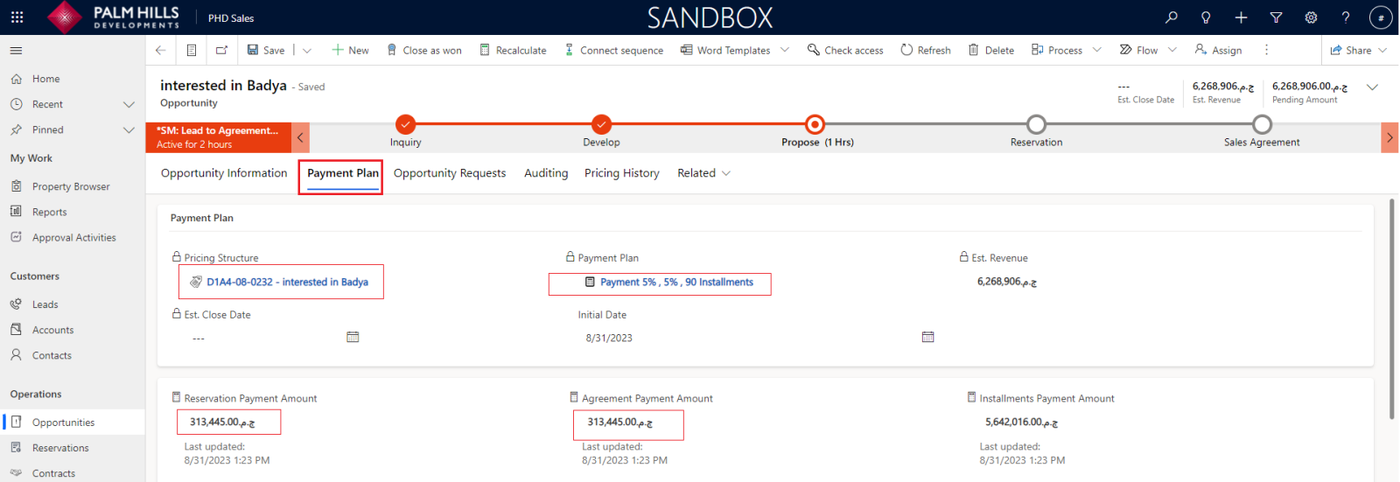Open the Flow command

click(1138, 50)
